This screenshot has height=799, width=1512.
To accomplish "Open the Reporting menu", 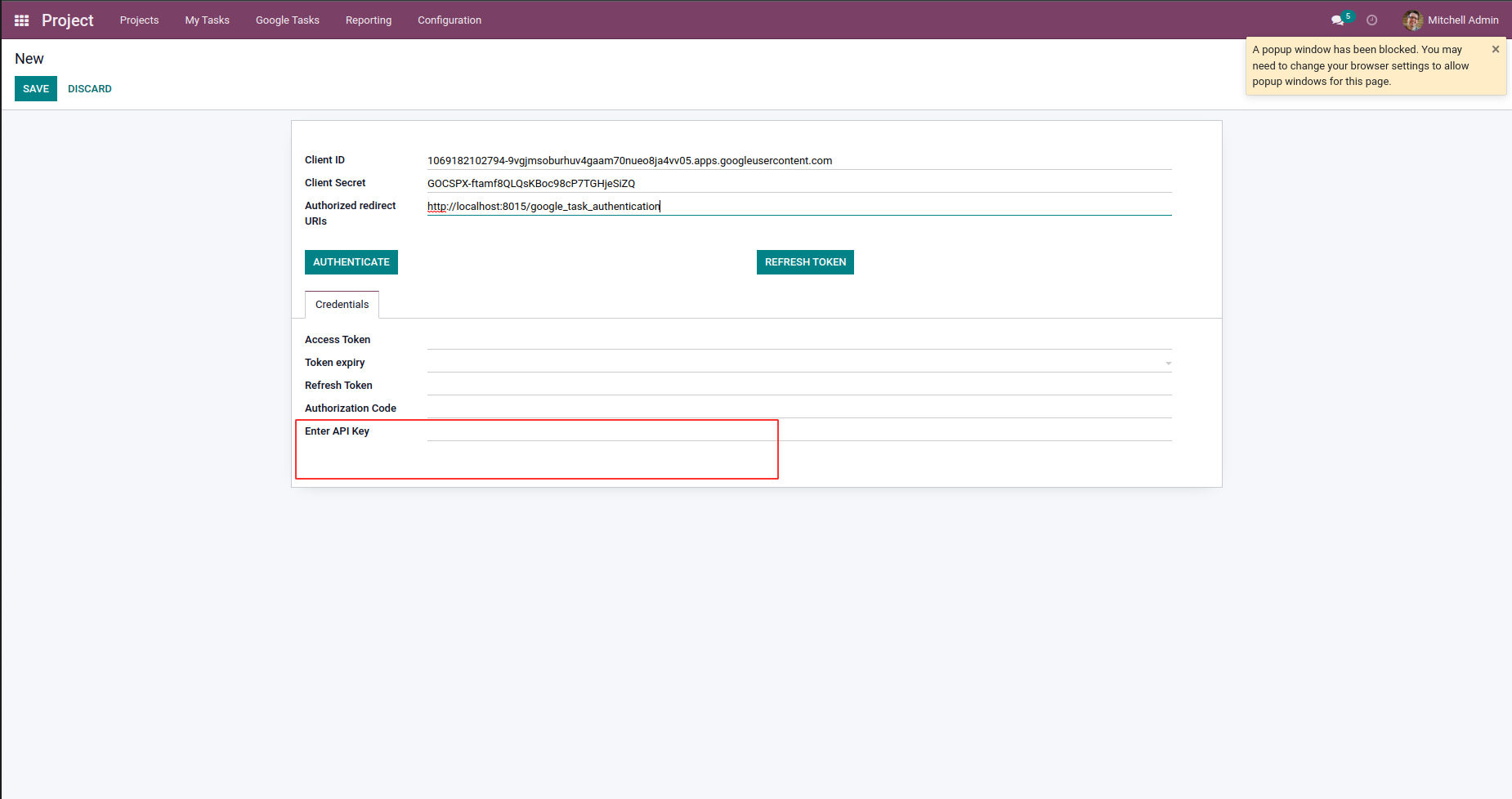I will click(x=369, y=20).
